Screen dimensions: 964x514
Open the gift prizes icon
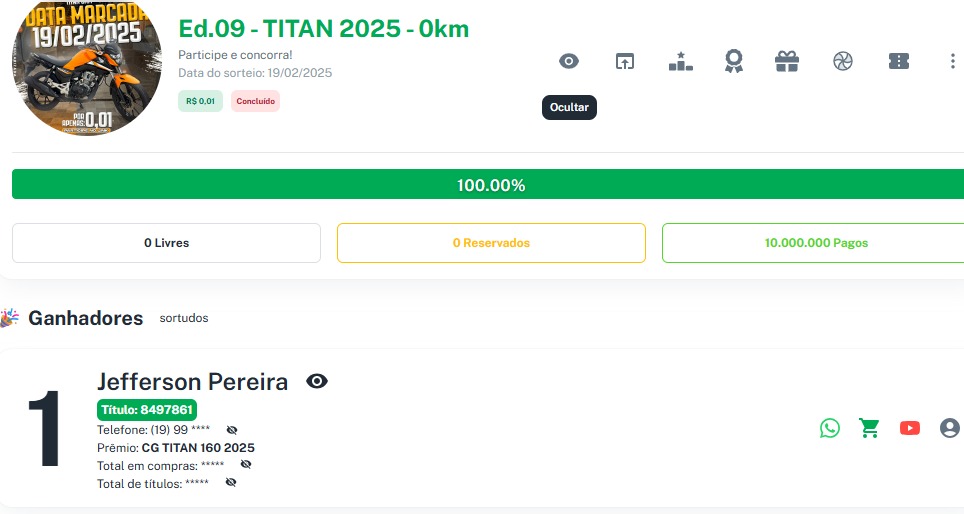787,62
